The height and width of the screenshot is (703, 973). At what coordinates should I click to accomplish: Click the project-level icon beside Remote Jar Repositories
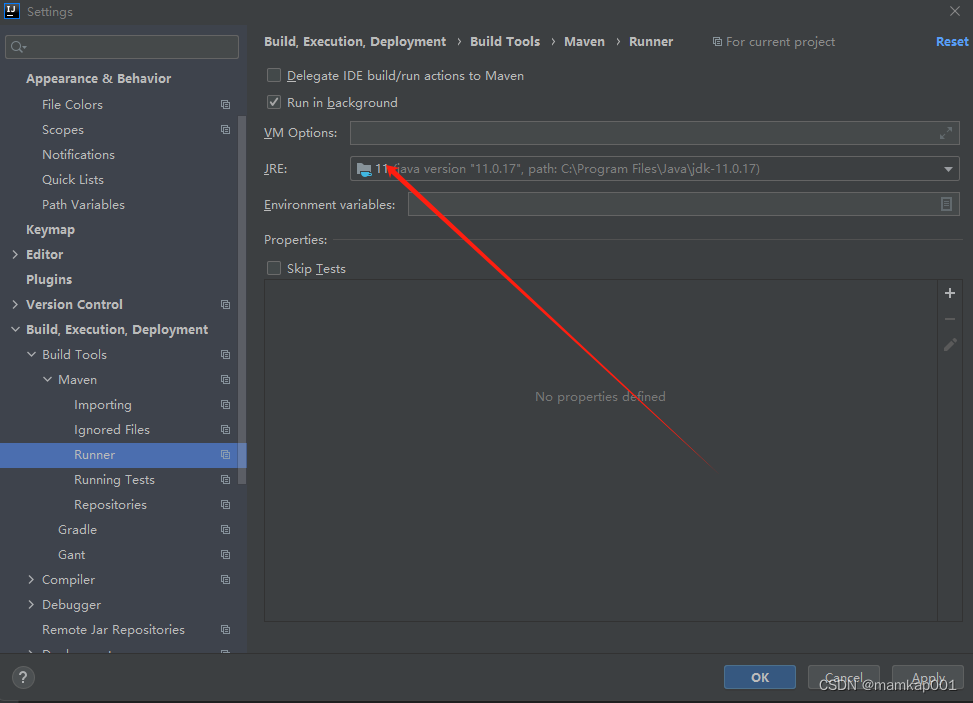225,630
